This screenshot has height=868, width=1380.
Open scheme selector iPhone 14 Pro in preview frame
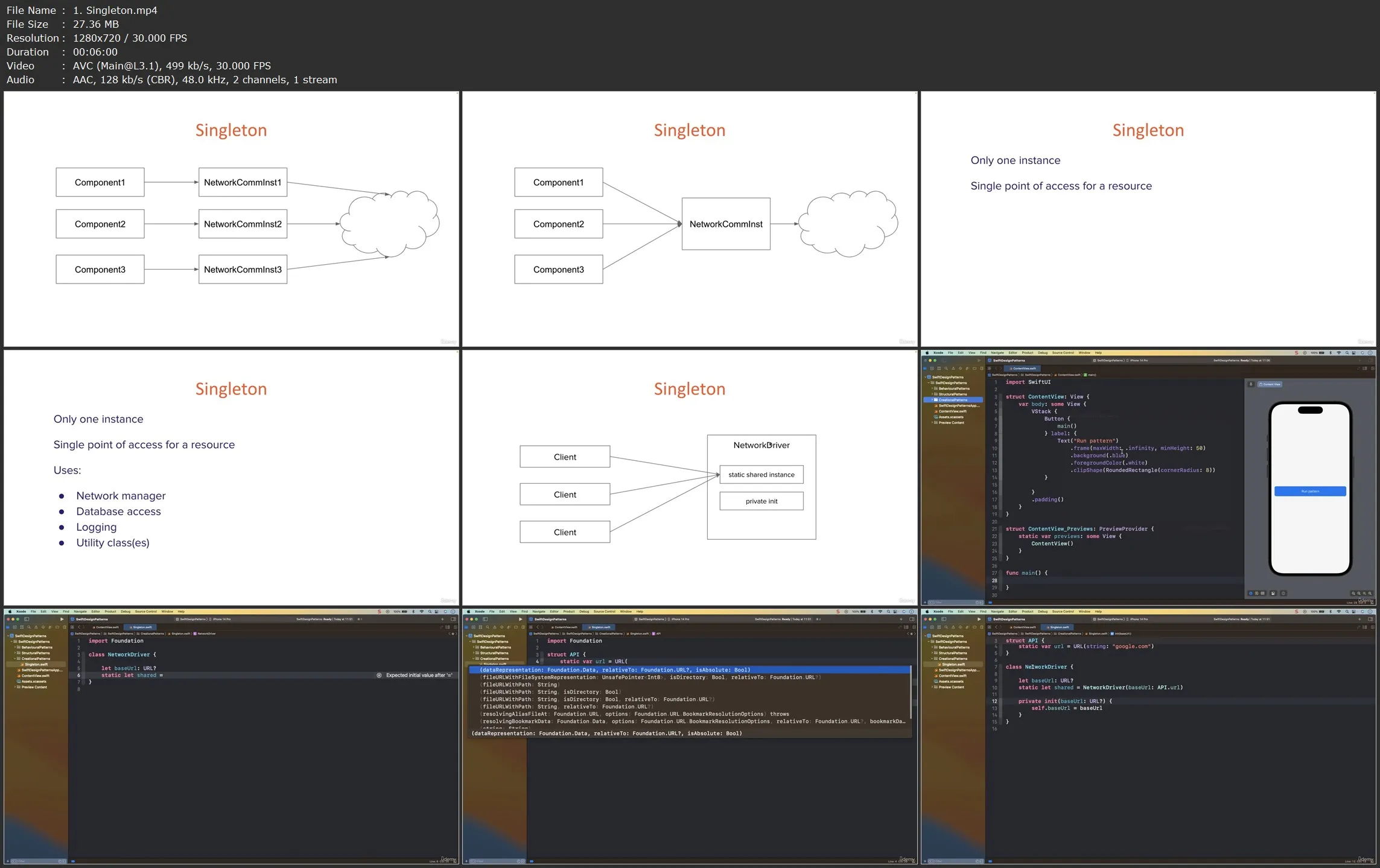1139,361
